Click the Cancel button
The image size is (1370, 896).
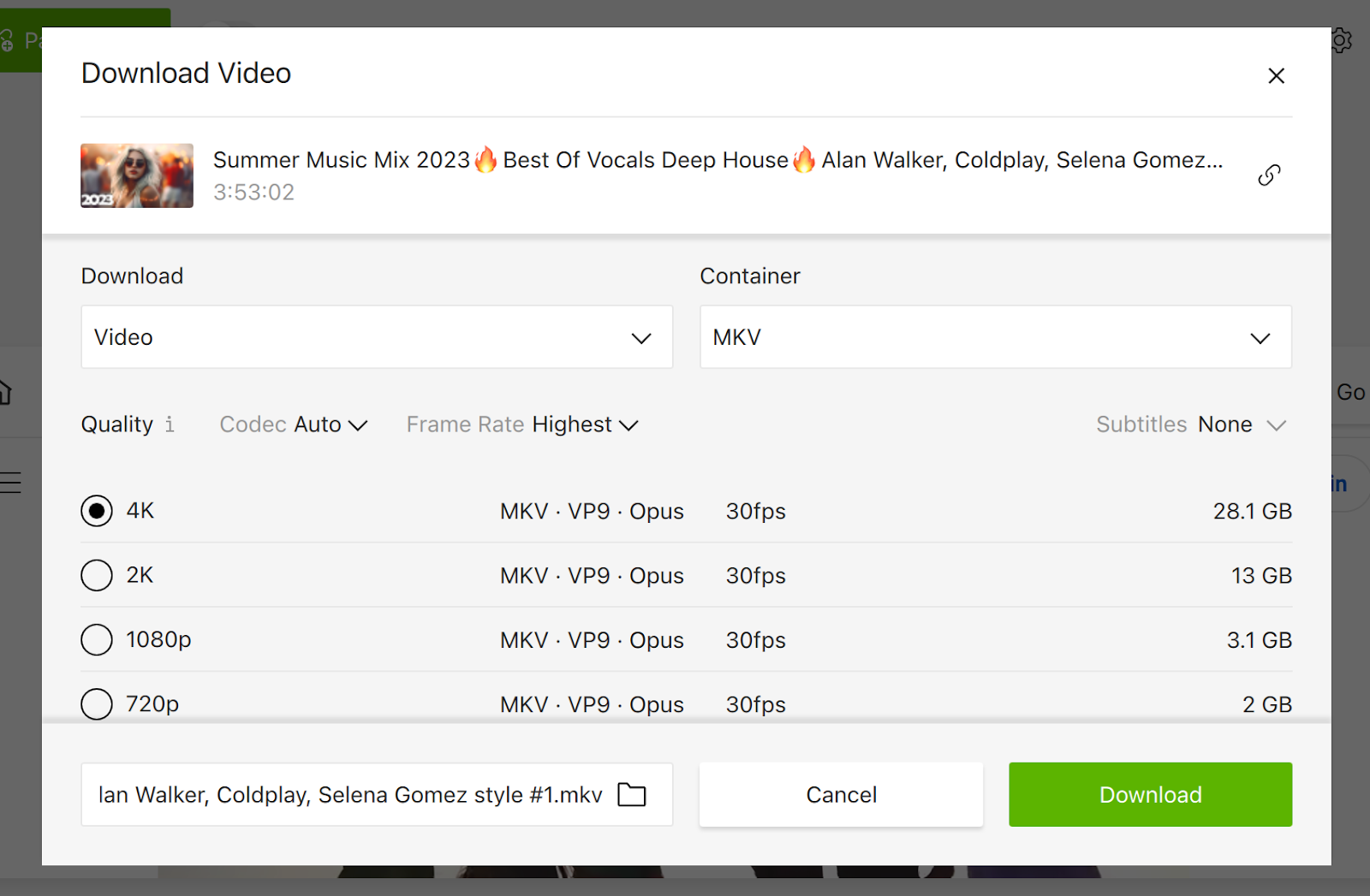click(x=841, y=795)
